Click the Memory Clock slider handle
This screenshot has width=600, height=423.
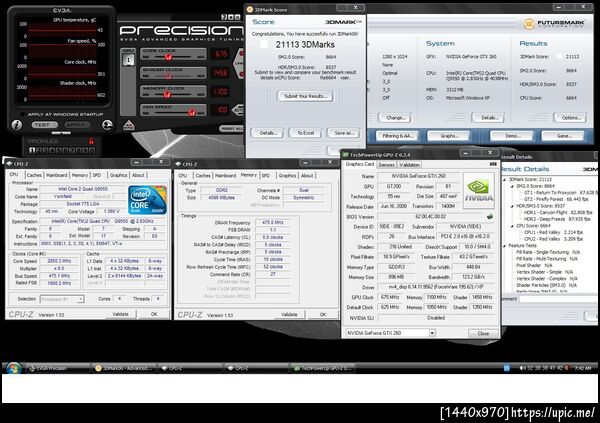click(166, 94)
